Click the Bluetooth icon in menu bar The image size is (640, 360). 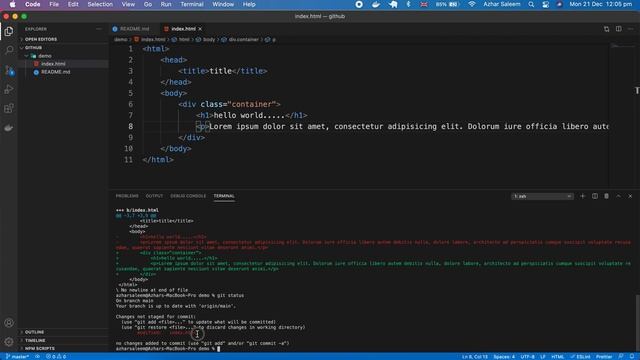pos(408,4)
